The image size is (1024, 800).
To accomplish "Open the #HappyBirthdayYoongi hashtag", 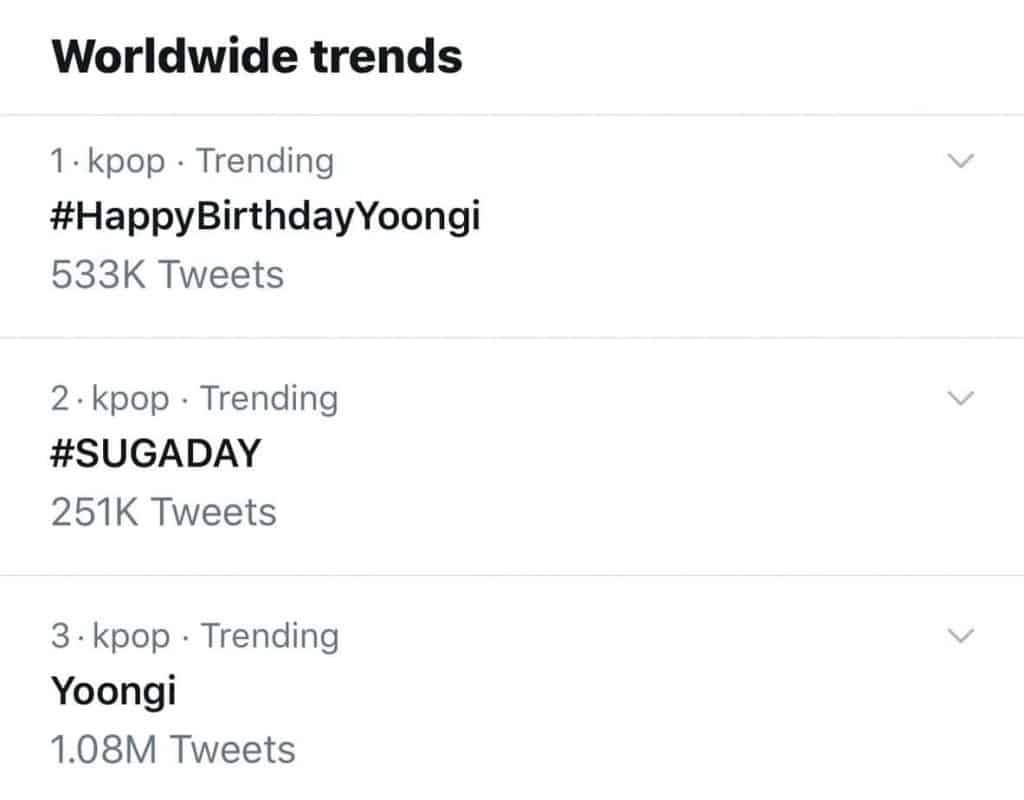I will coord(265,216).
